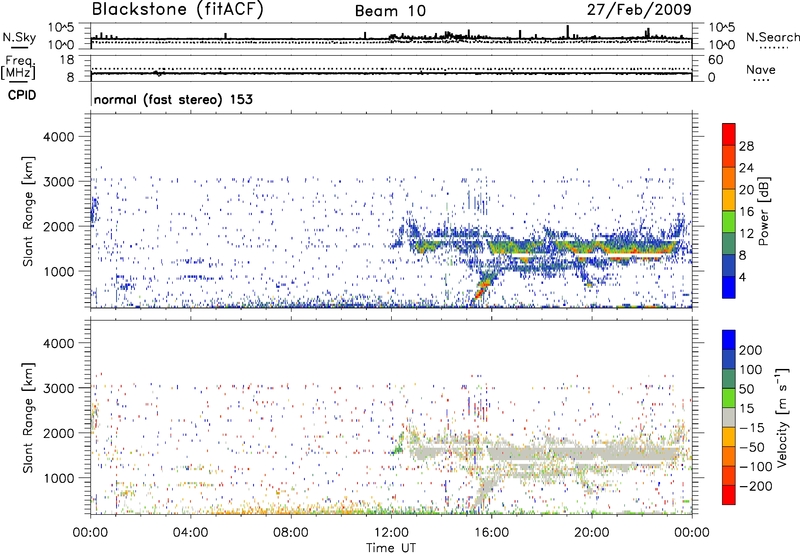Click the '16:00' time tick label
Image resolution: width=800 pixels, height=554 pixels.
click(491, 533)
